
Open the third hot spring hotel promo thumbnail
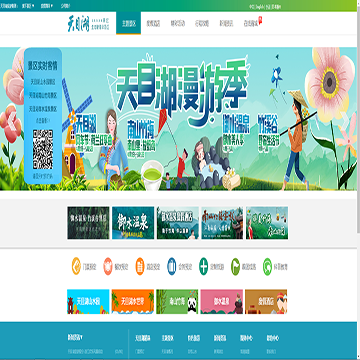(178, 223)
